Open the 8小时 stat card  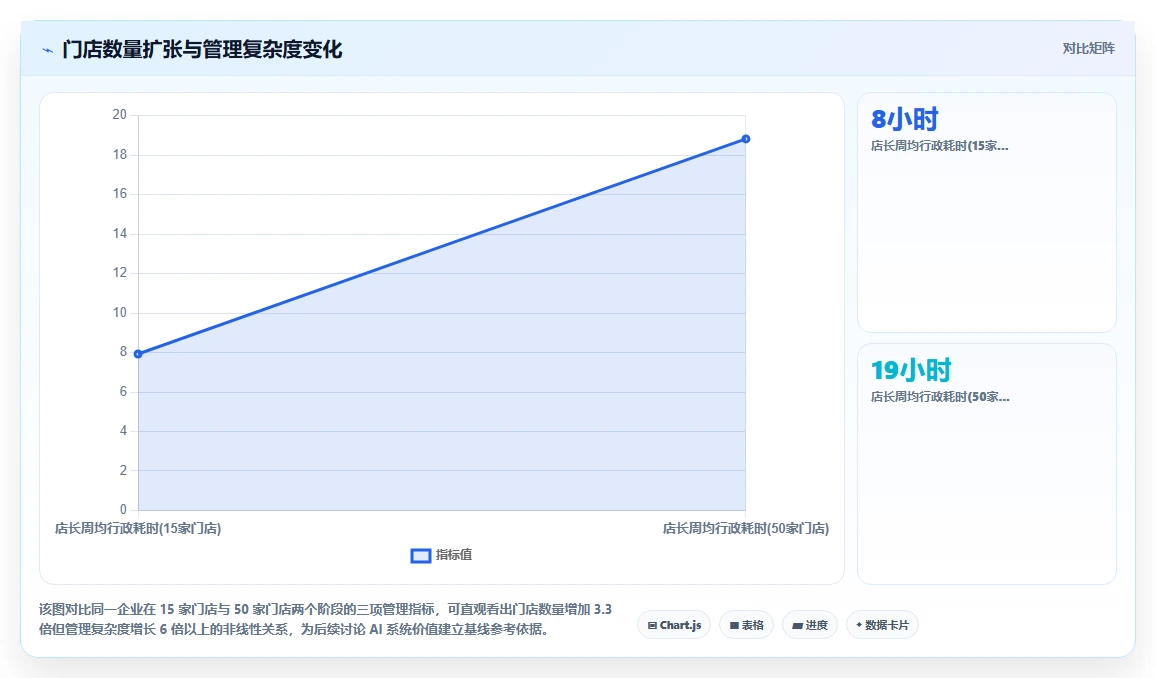[x=986, y=212]
